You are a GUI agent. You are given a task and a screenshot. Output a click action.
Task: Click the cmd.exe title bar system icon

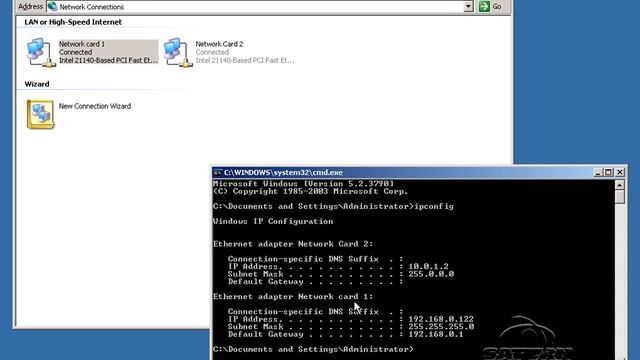pos(218,172)
